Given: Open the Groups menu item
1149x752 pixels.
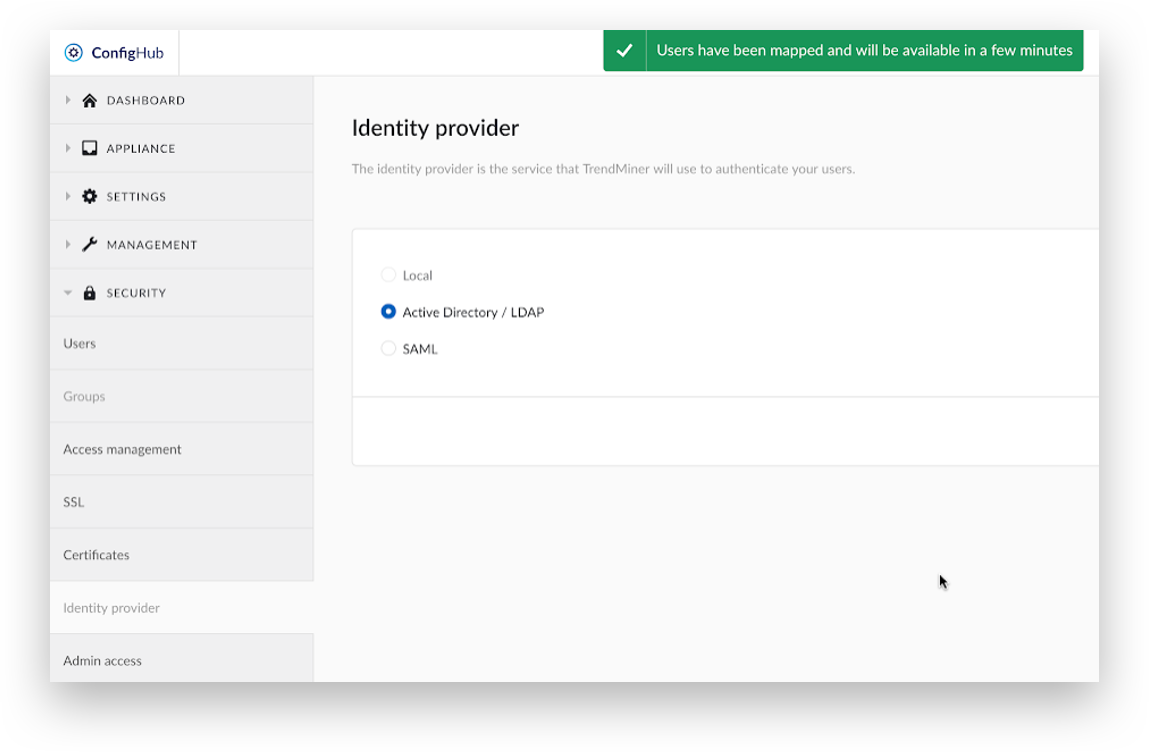Looking at the screenshot, I should pos(182,396).
